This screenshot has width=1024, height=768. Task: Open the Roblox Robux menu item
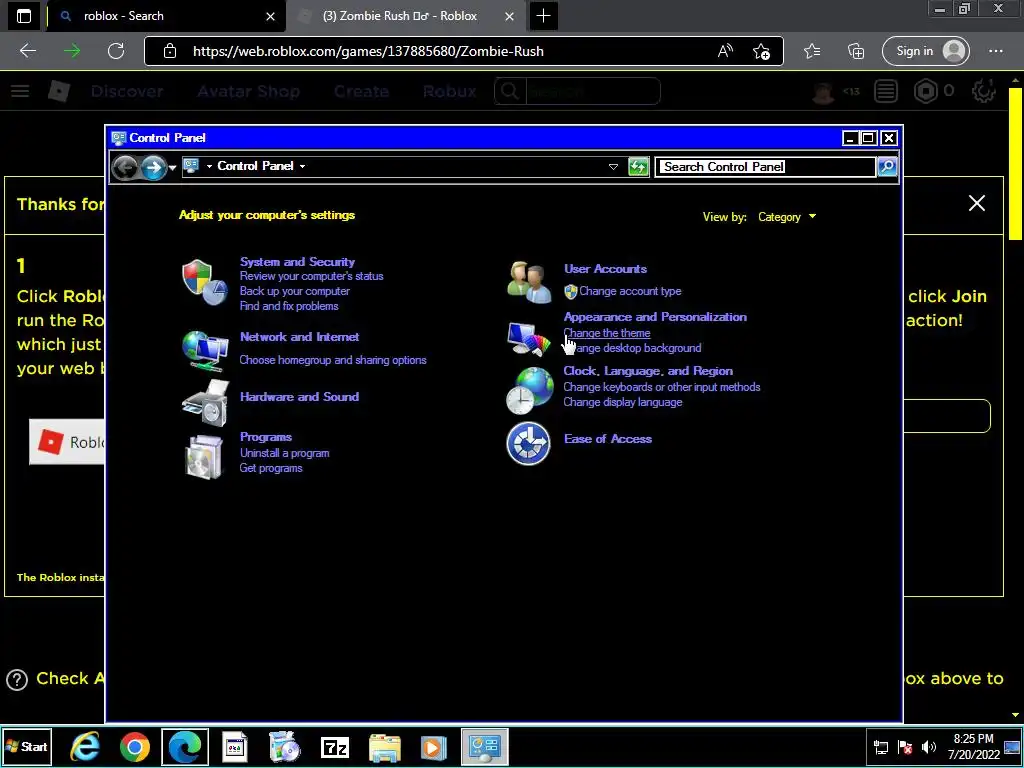pyautogui.click(x=449, y=91)
